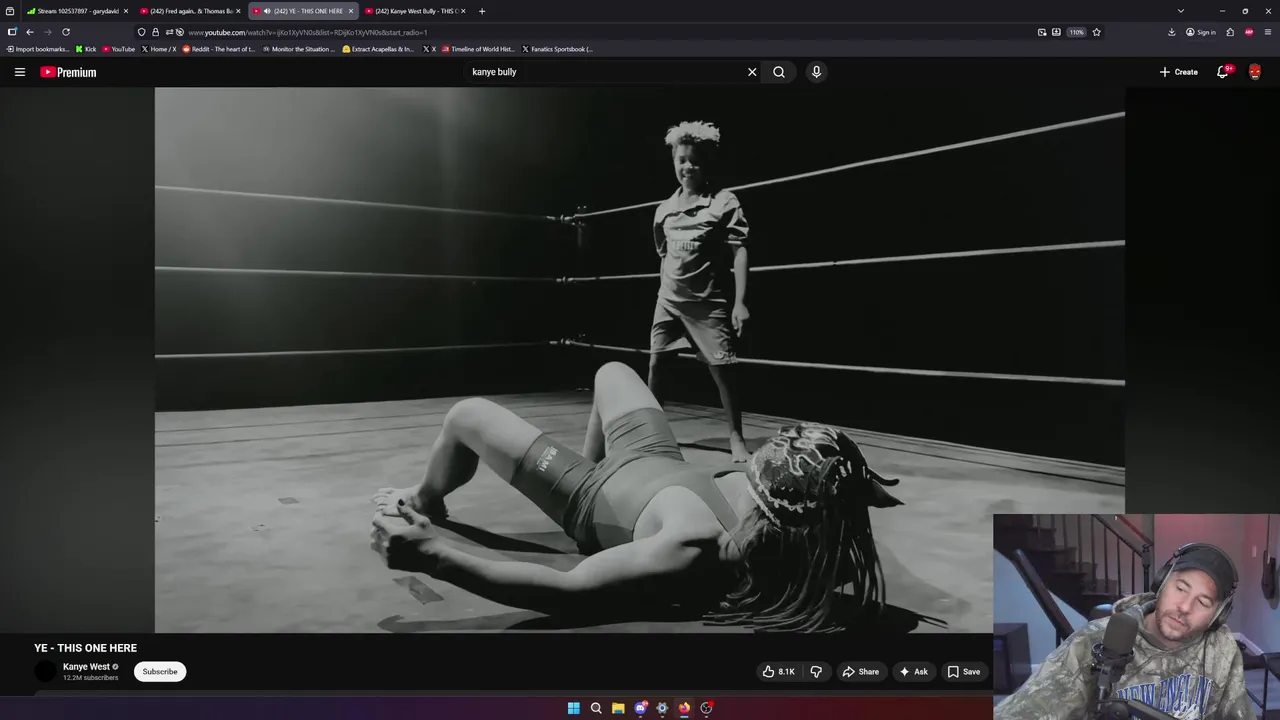Open the Kanye West channel avatar
The width and height of the screenshot is (1280, 720).
click(46, 672)
